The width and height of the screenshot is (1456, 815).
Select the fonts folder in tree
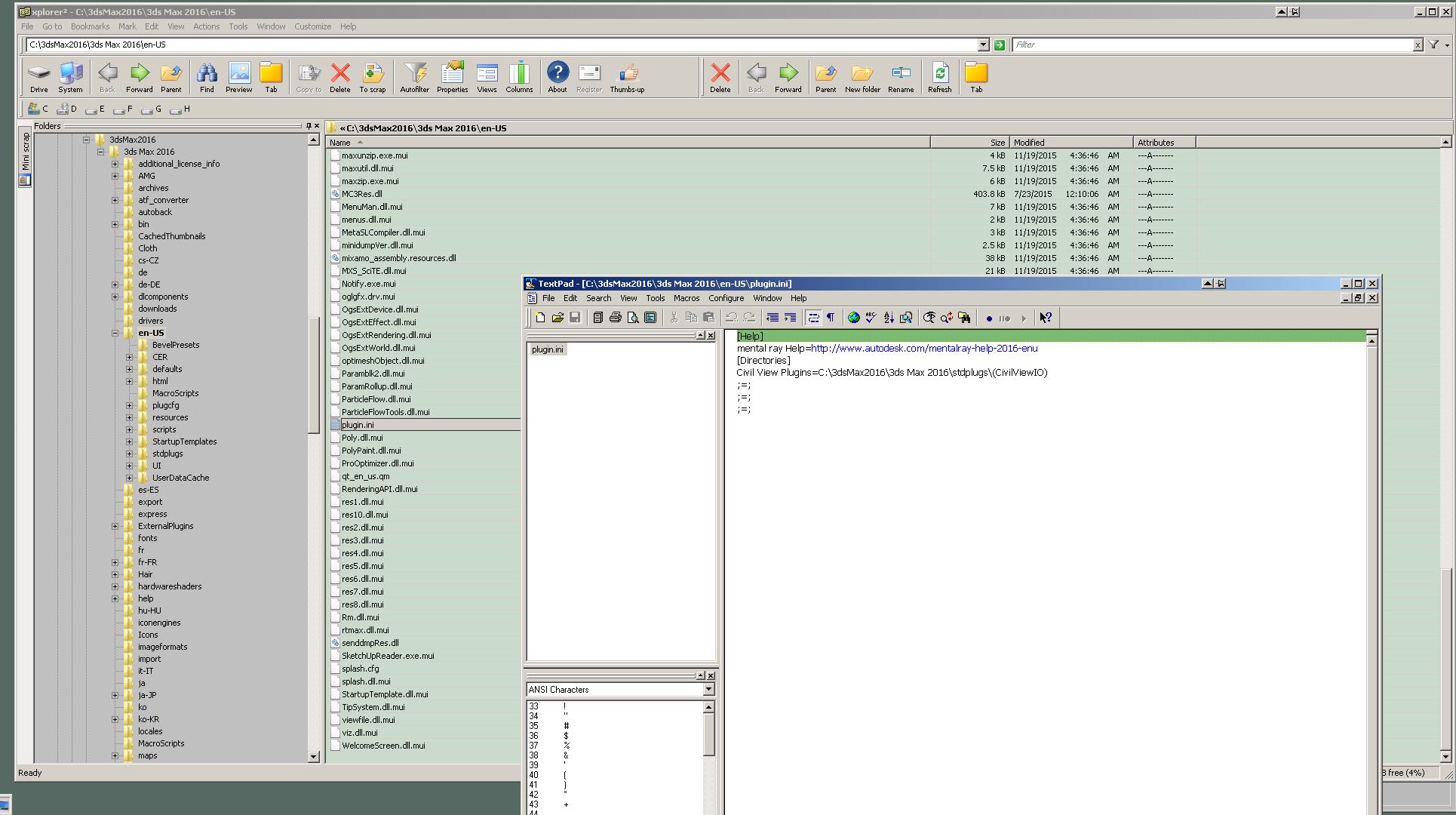click(x=147, y=538)
